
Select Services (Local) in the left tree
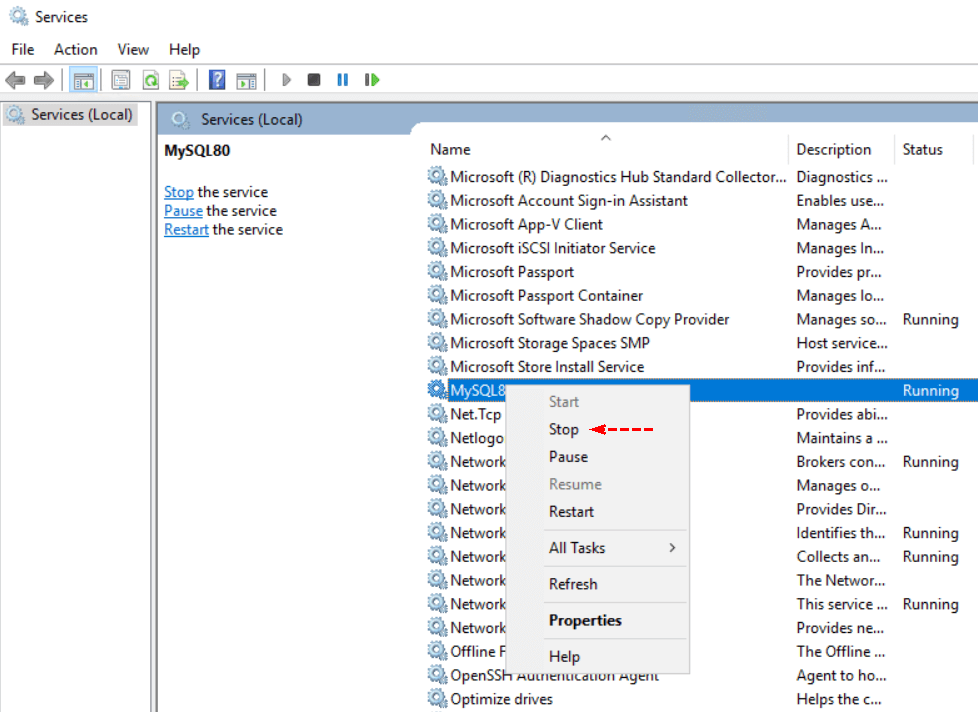click(81, 115)
